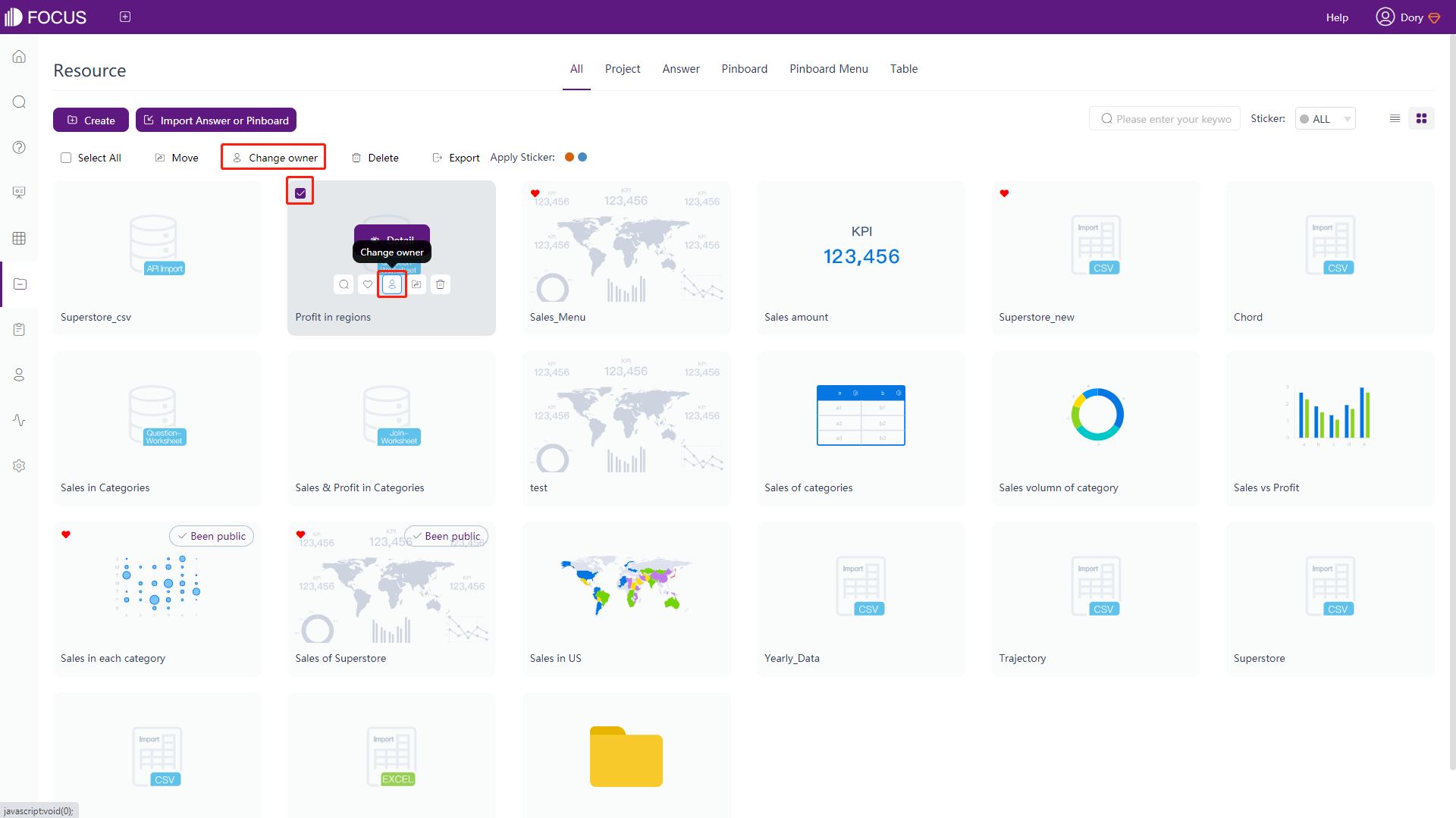Image resolution: width=1456 pixels, height=818 pixels.
Task: Click the red heart on the Superstore_new card
Action: [1004, 193]
